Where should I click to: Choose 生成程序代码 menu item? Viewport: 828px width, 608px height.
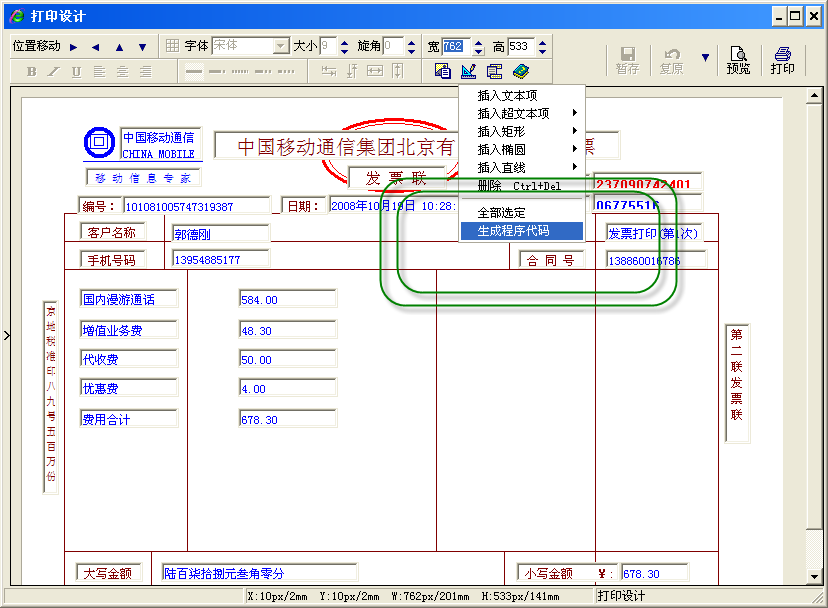(522, 231)
